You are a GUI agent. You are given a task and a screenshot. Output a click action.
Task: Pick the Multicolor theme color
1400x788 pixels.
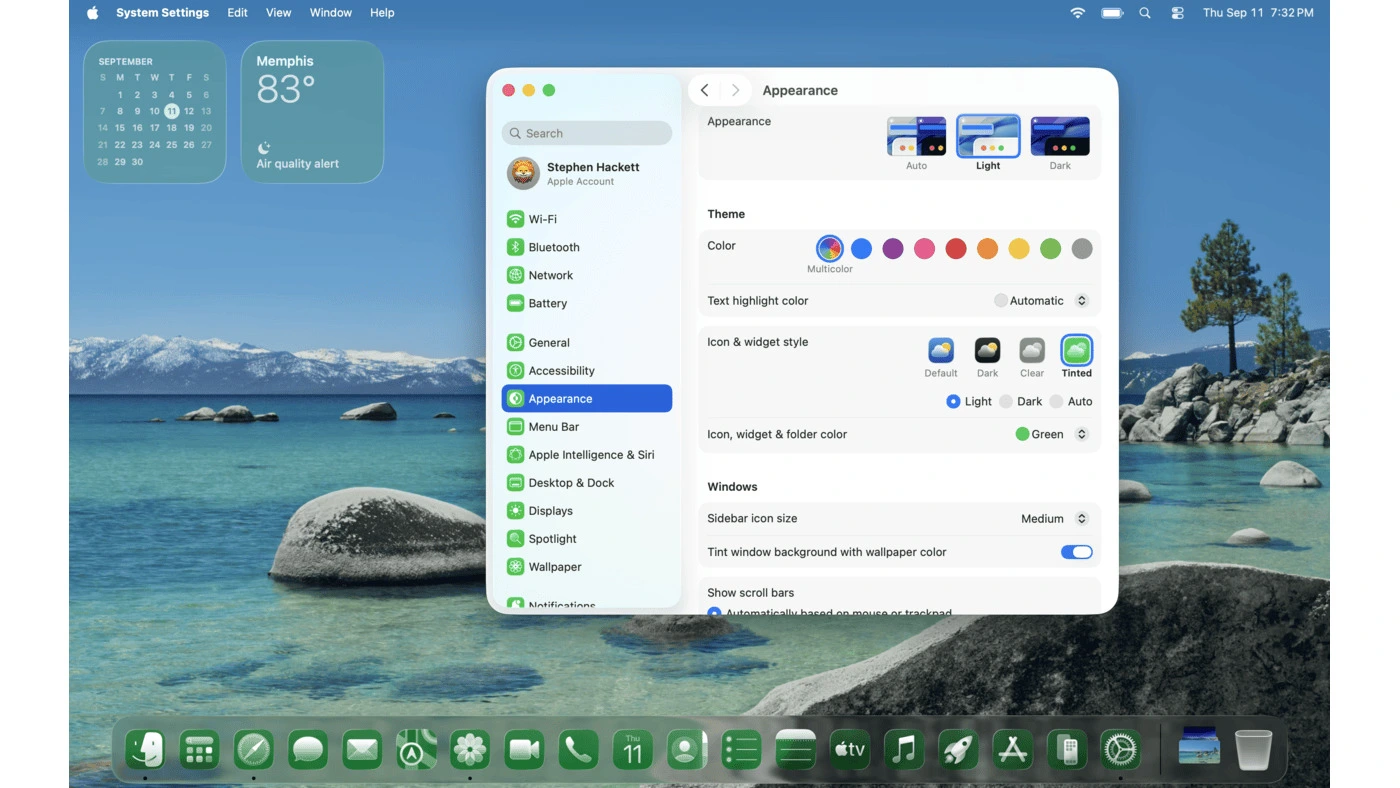[830, 248]
